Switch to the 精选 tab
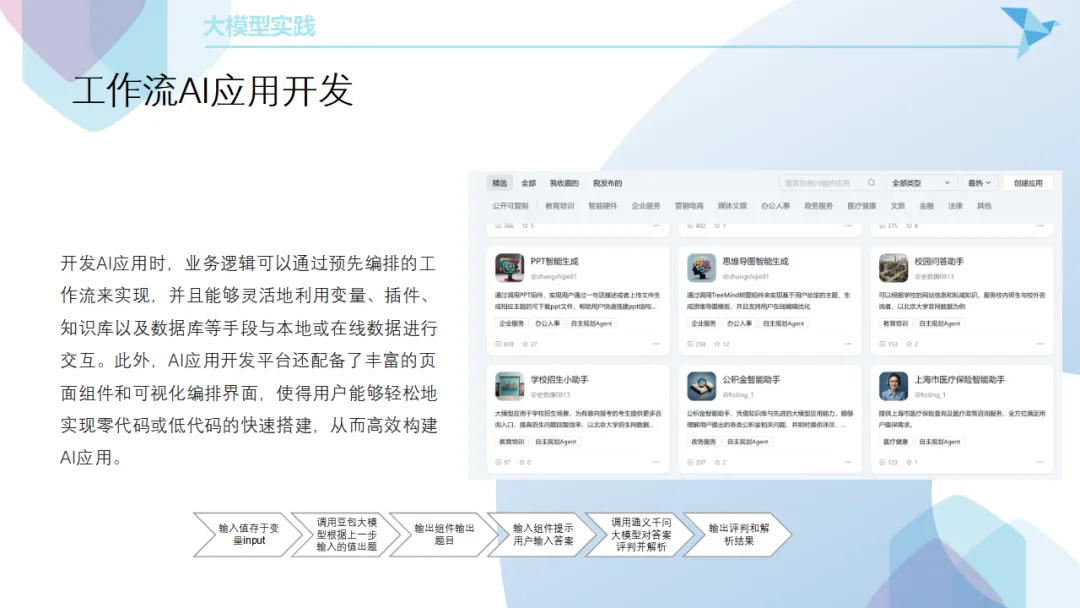Image resolution: width=1080 pixels, height=608 pixels. [499, 183]
